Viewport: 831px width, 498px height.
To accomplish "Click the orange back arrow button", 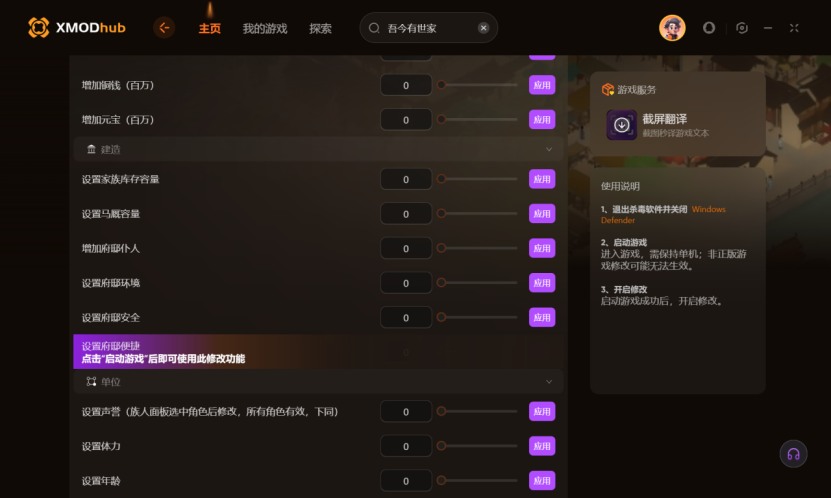I will (164, 28).
